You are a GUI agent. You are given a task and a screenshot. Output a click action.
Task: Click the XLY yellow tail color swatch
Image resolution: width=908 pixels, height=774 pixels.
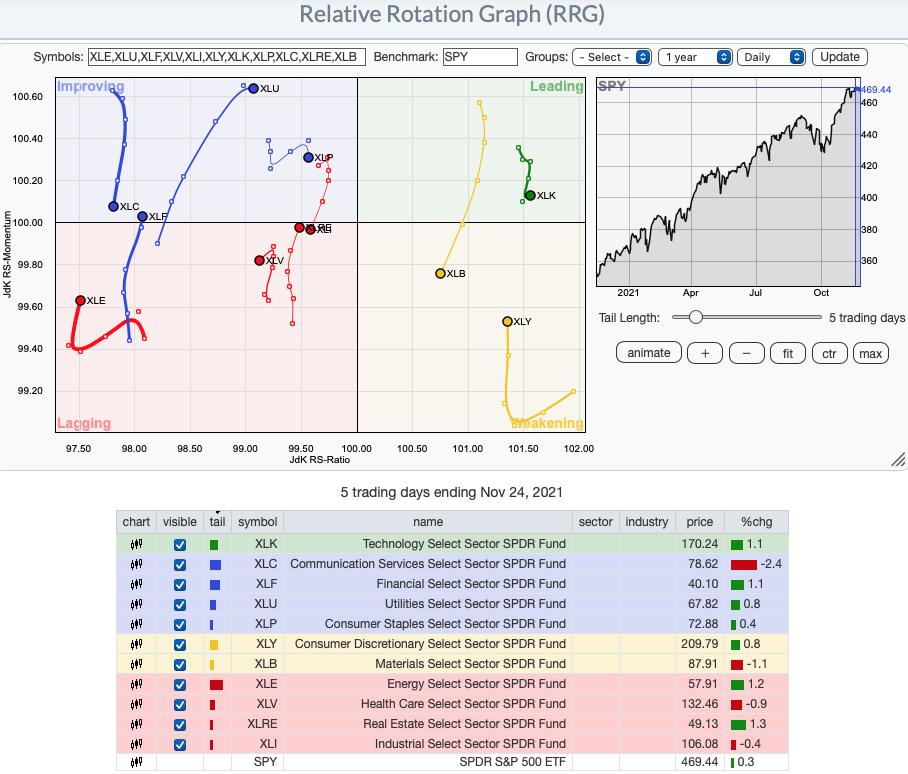click(x=214, y=644)
